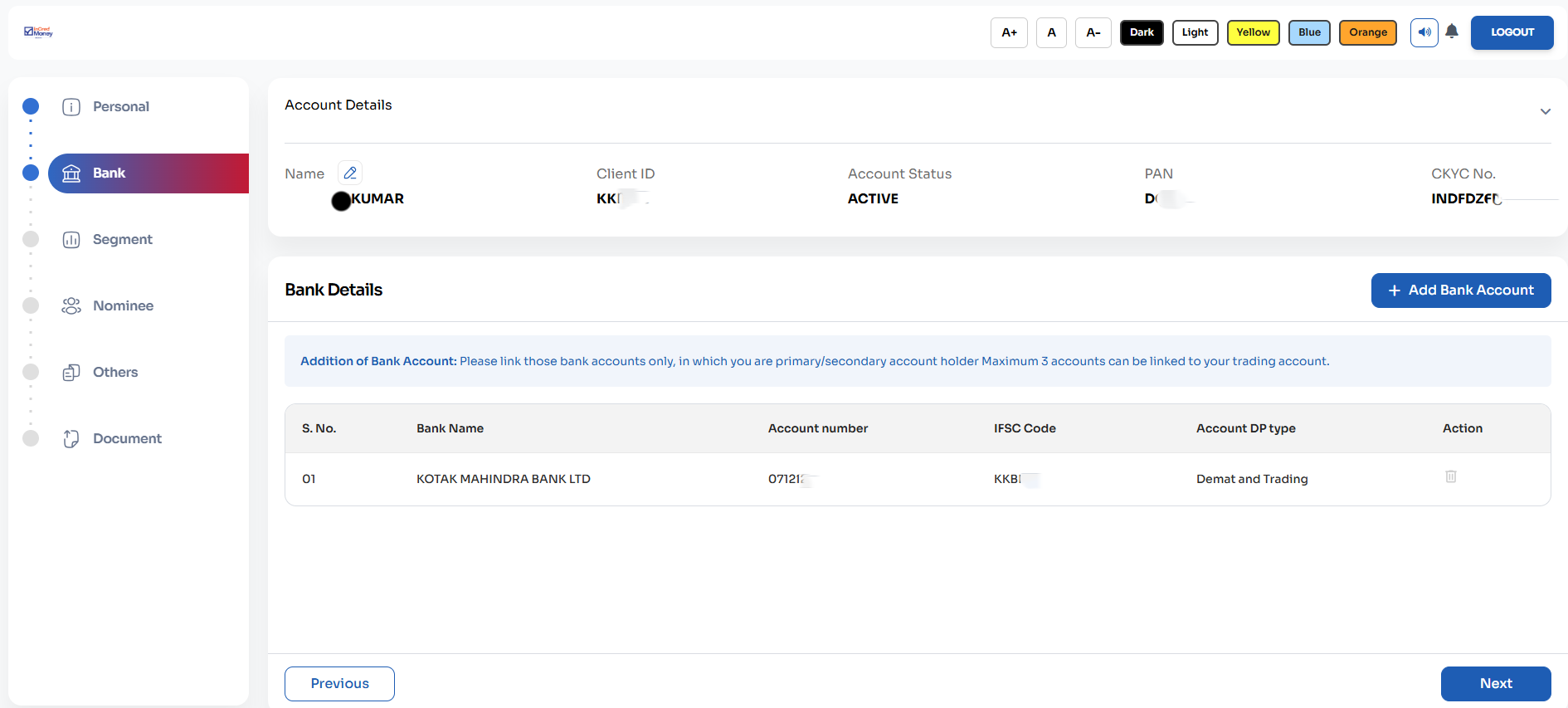This screenshot has width=1568, height=708.
Task: Click the Personal step progress dot
Action: coord(31,106)
